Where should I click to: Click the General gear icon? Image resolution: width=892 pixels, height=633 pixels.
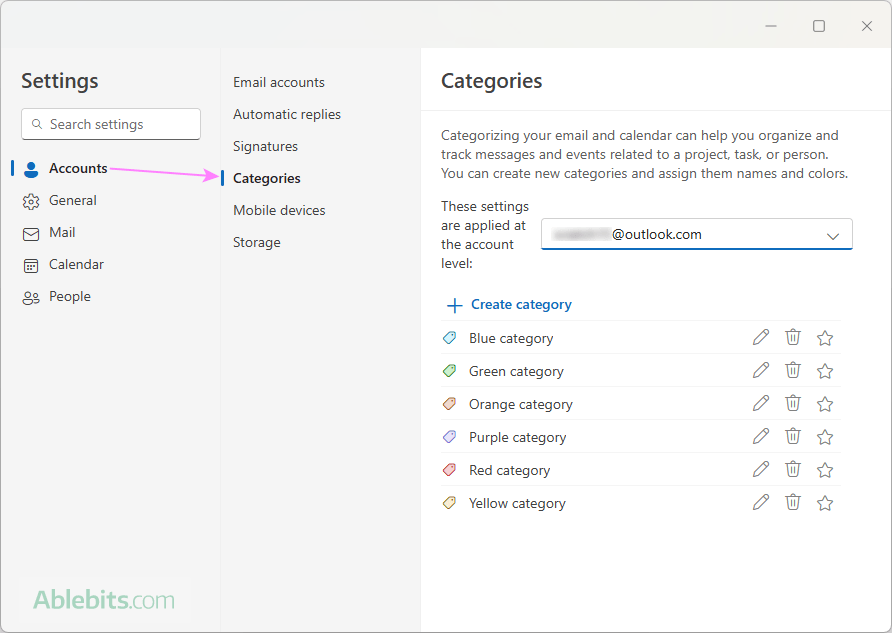(31, 201)
